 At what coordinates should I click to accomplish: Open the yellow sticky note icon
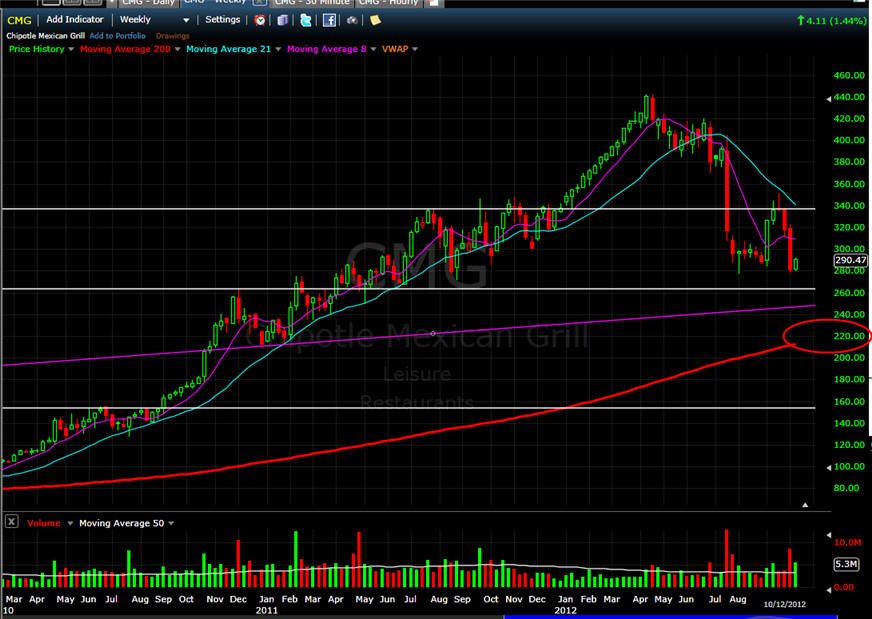pos(375,21)
